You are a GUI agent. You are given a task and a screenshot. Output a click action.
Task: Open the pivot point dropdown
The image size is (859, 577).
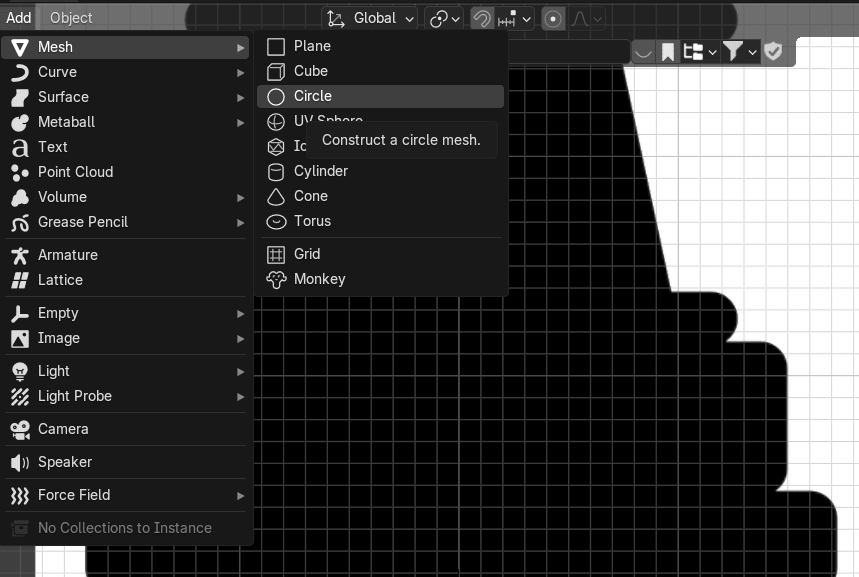(443, 18)
